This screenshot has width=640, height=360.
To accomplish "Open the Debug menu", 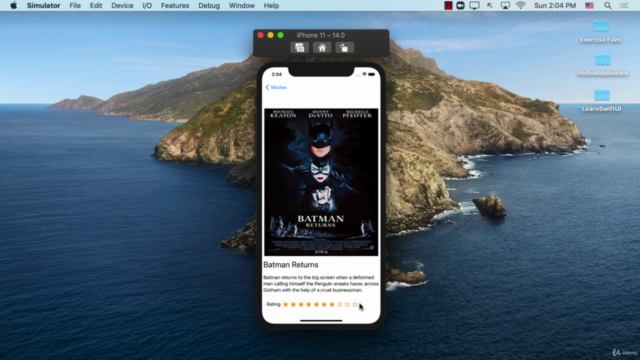I will 209,6.
